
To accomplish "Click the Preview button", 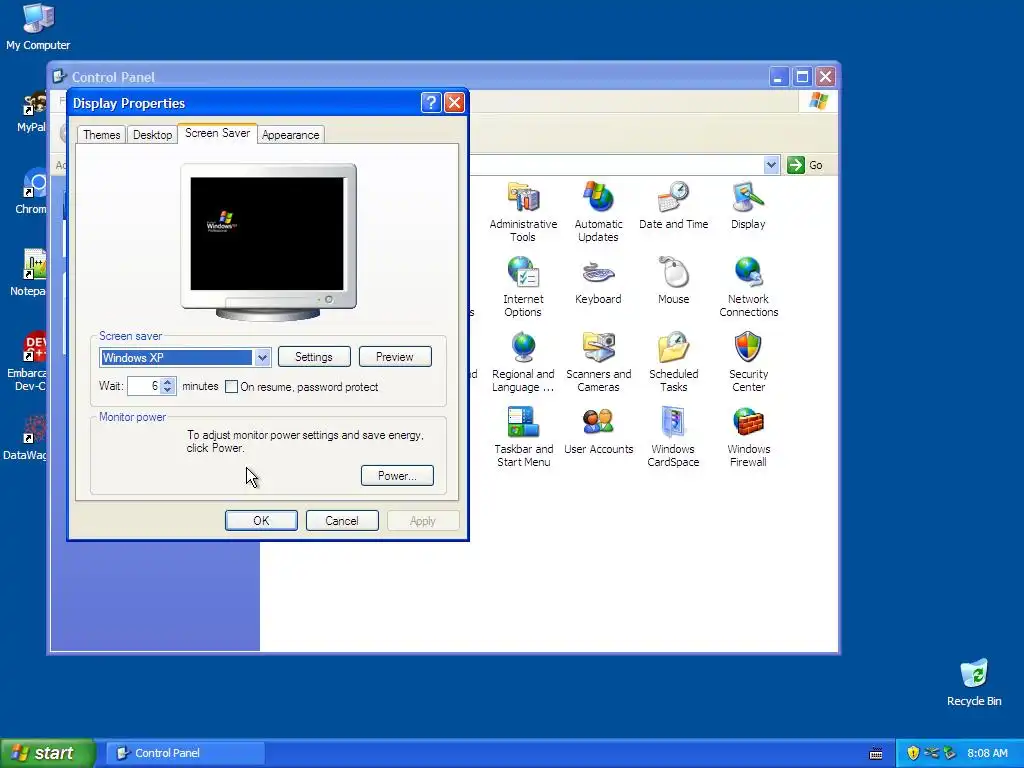I will (x=395, y=357).
